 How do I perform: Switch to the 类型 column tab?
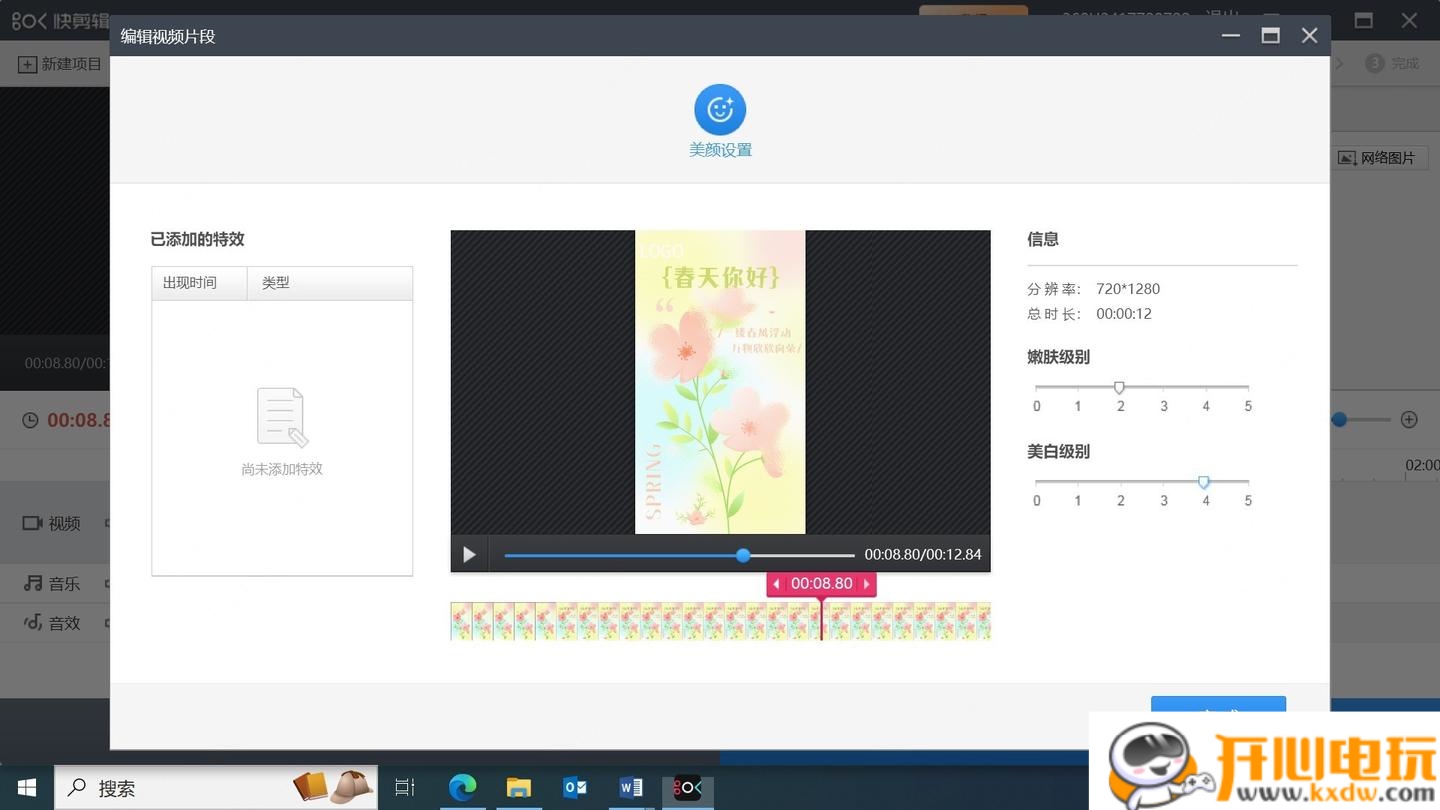click(x=275, y=283)
